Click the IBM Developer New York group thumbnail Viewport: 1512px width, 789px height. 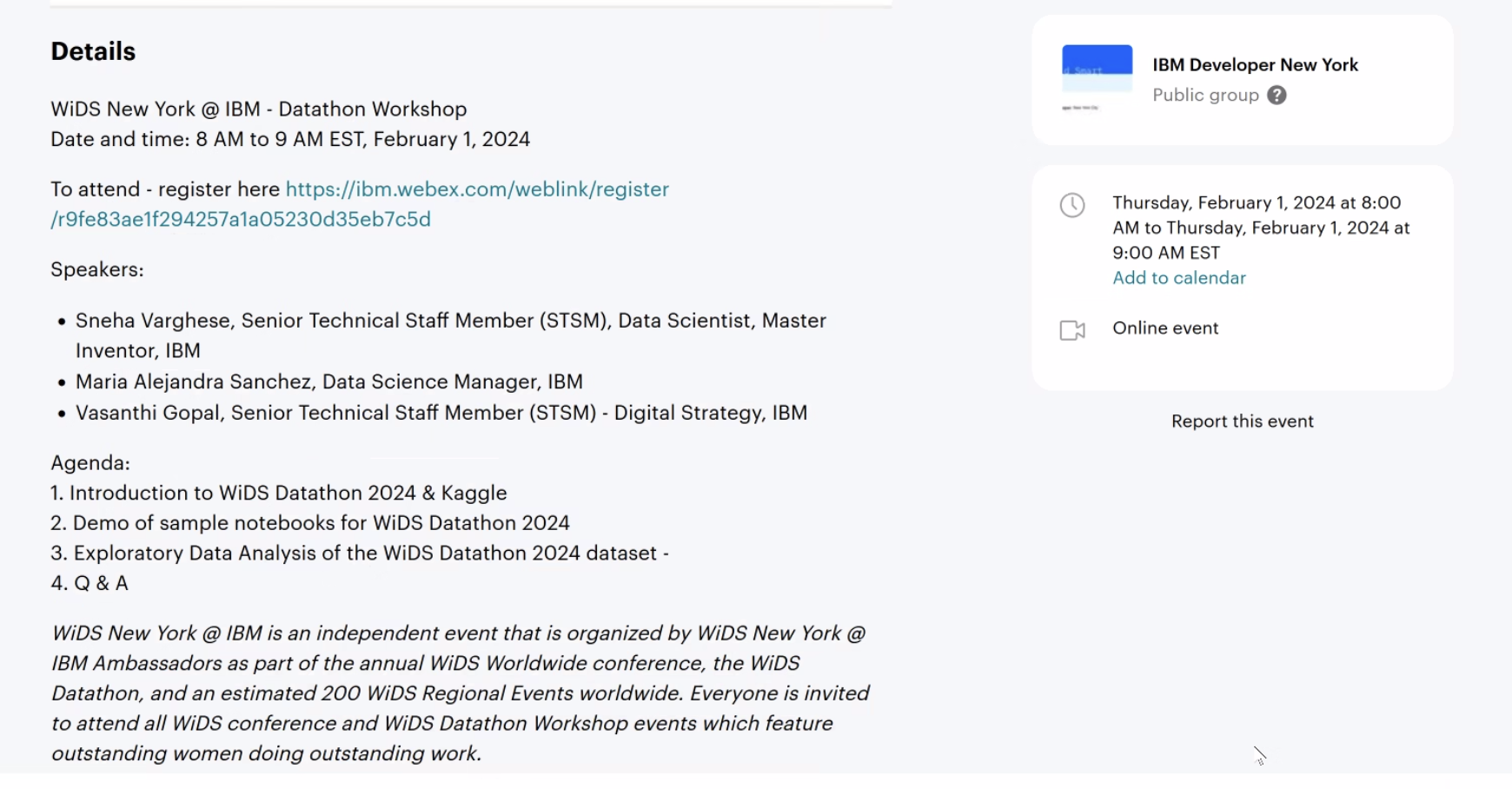(1097, 78)
